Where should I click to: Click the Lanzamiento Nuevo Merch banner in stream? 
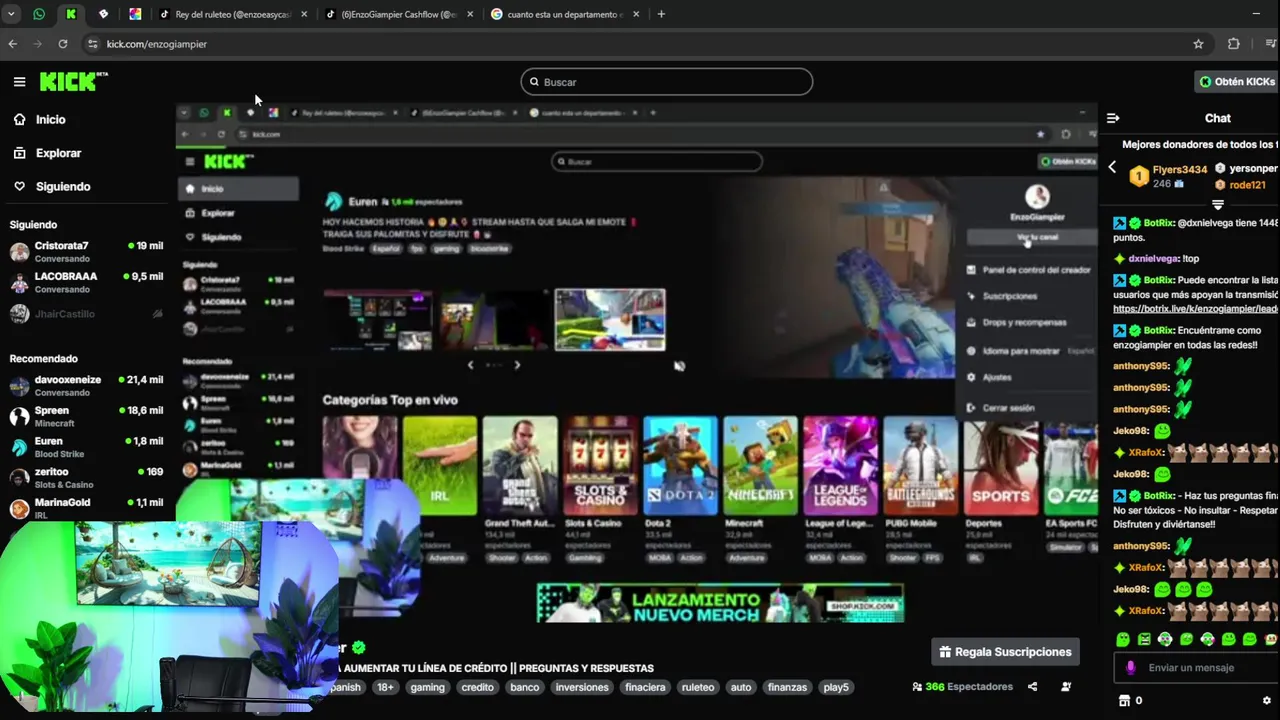tap(720, 603)
